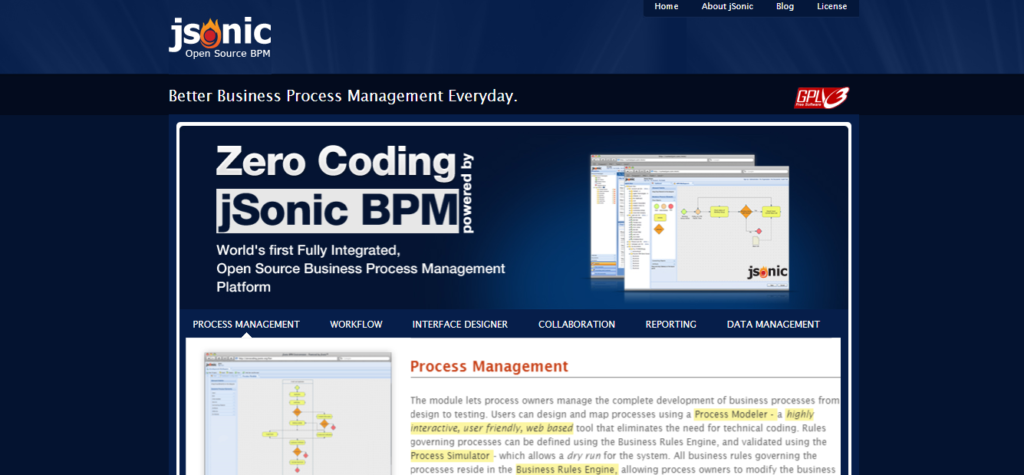Image resolution: width=1024 pixels, height=475 pixels.
Task: Click the Zero Coding banner heading
Action: point(335,161)
